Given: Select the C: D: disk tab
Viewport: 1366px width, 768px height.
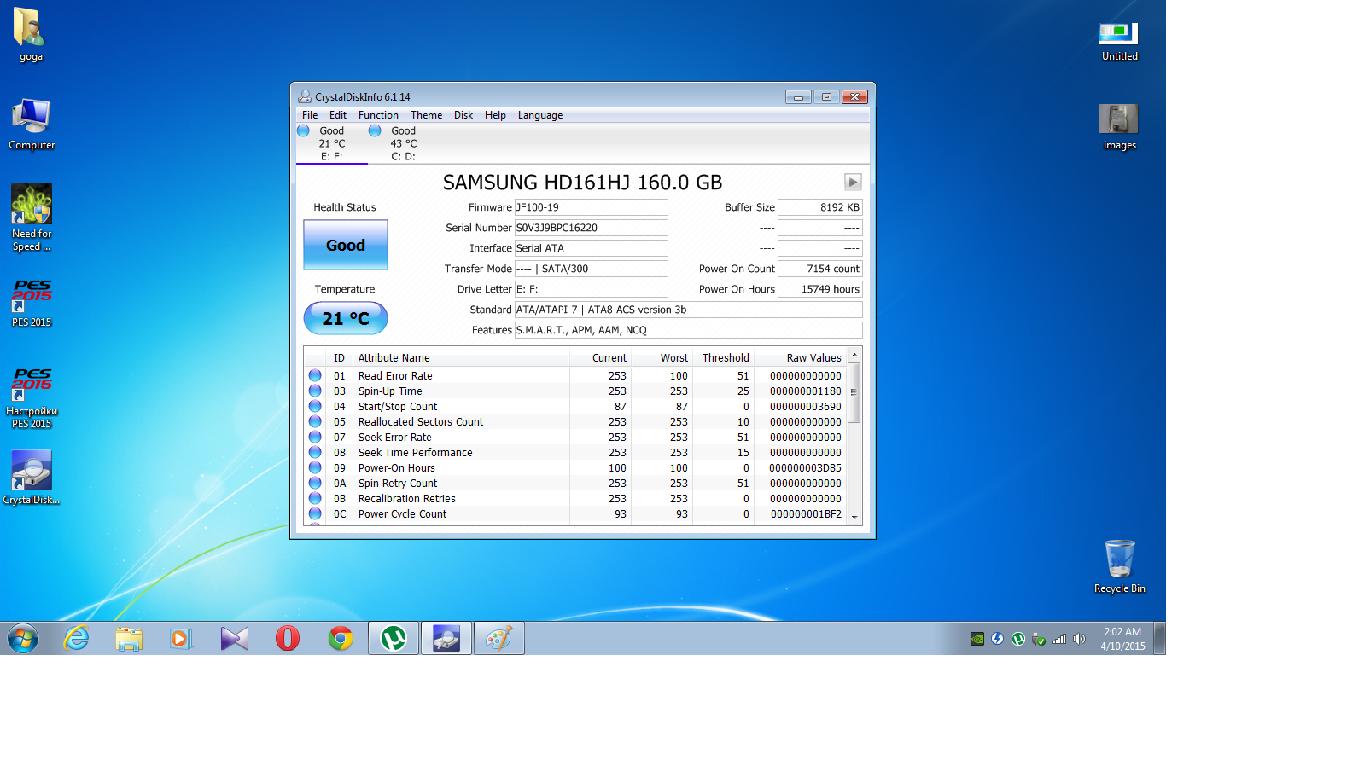Looking at the screenshot, I should pyautogui.click(x=403, y=143).
